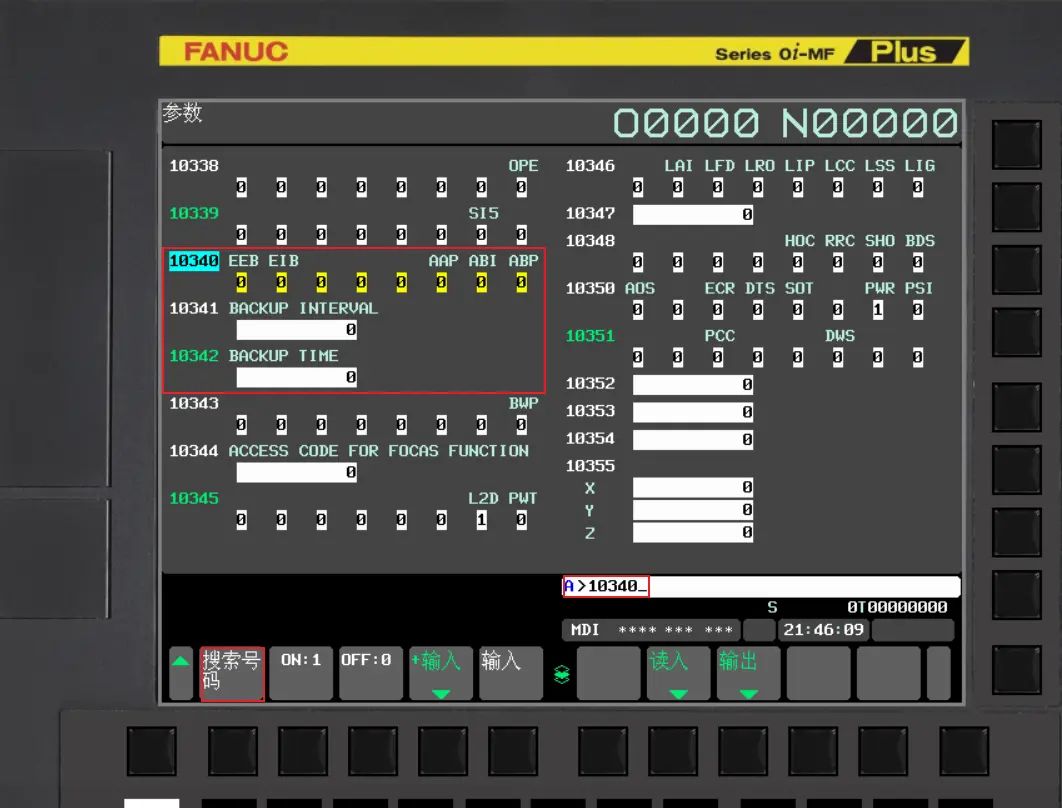Viewport: 1062px width, 808px height.
Task: Select parameter 10347 value field
Action: coord(693,215)
